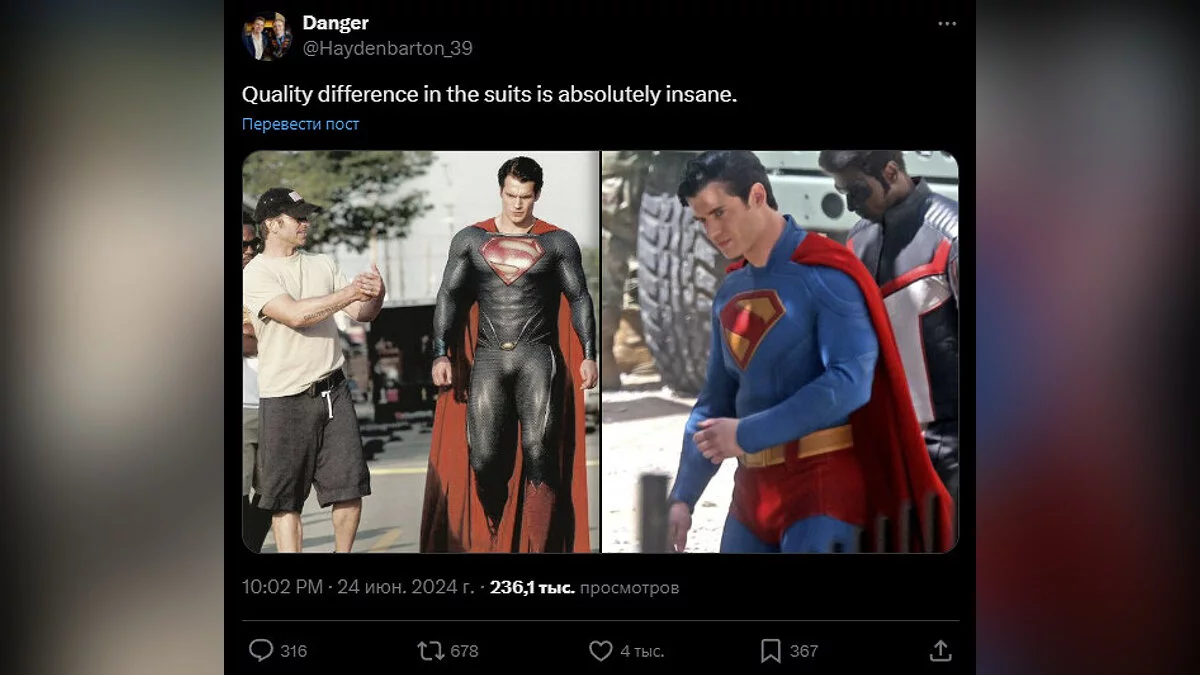Like the post with the heart icon
Image resolution: width=1200 pixels, height=675 pixels.
(x=600, y=651)
